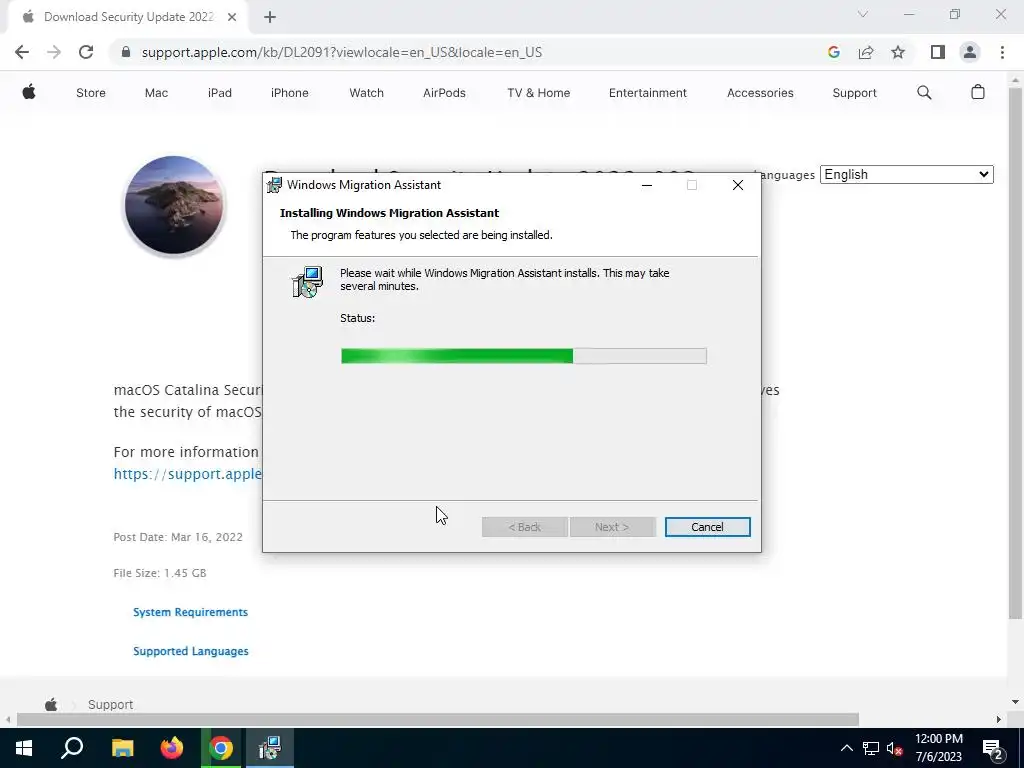1024x768 pixels.
Task: Open the tab search chevron in Chrome
Action: point(863,14)
